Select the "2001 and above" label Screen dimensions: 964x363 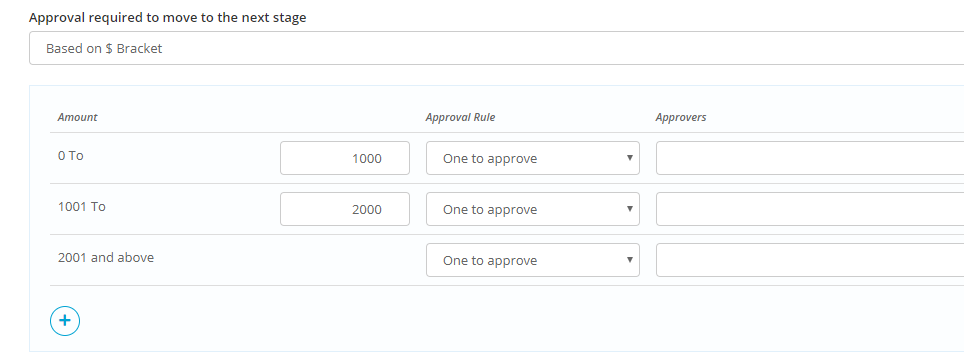(x=106, y=258)
